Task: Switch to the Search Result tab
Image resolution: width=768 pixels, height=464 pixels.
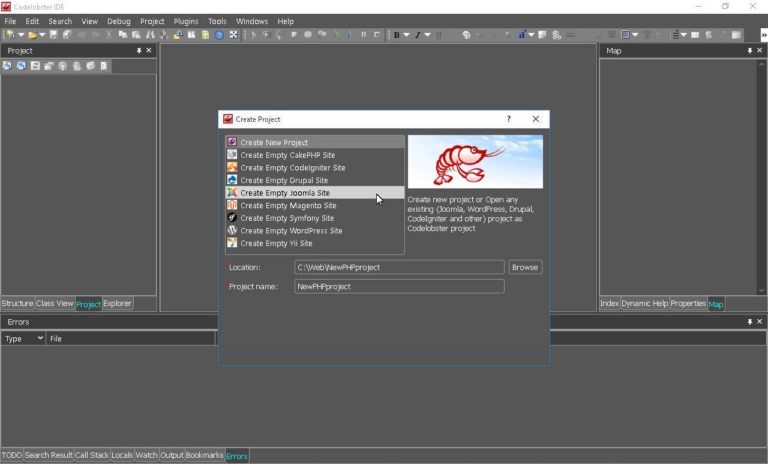Action: (48, 455)
